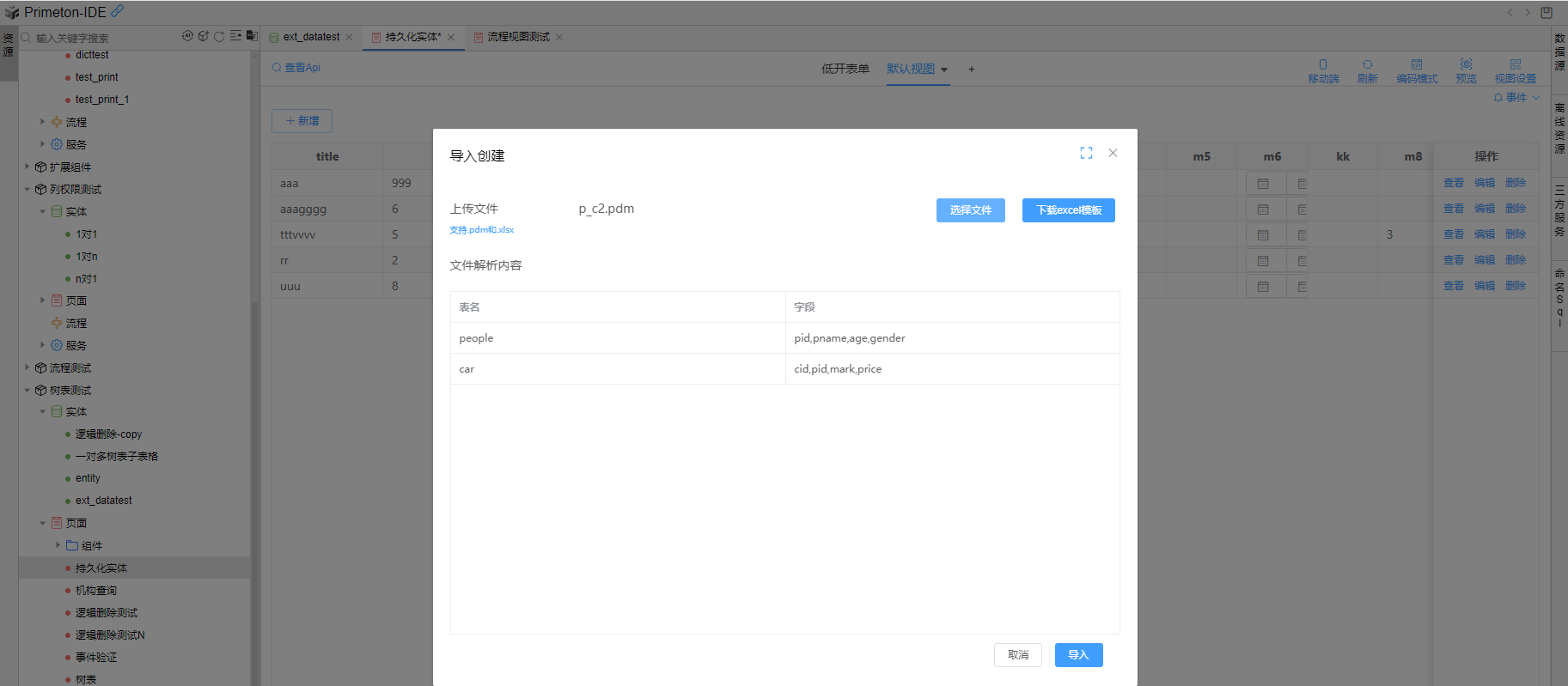Open the 事件 events dropdown
This screenshot has height=686, width=1568.
click(1516, 98)
